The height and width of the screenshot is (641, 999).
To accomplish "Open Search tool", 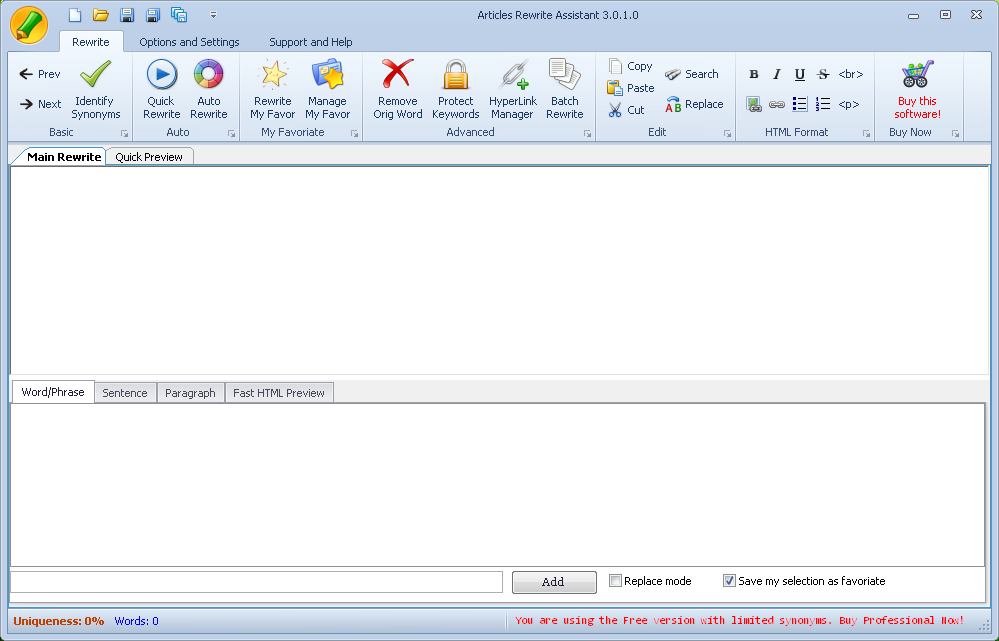I will pyautogui.click(x=691, y=74).
